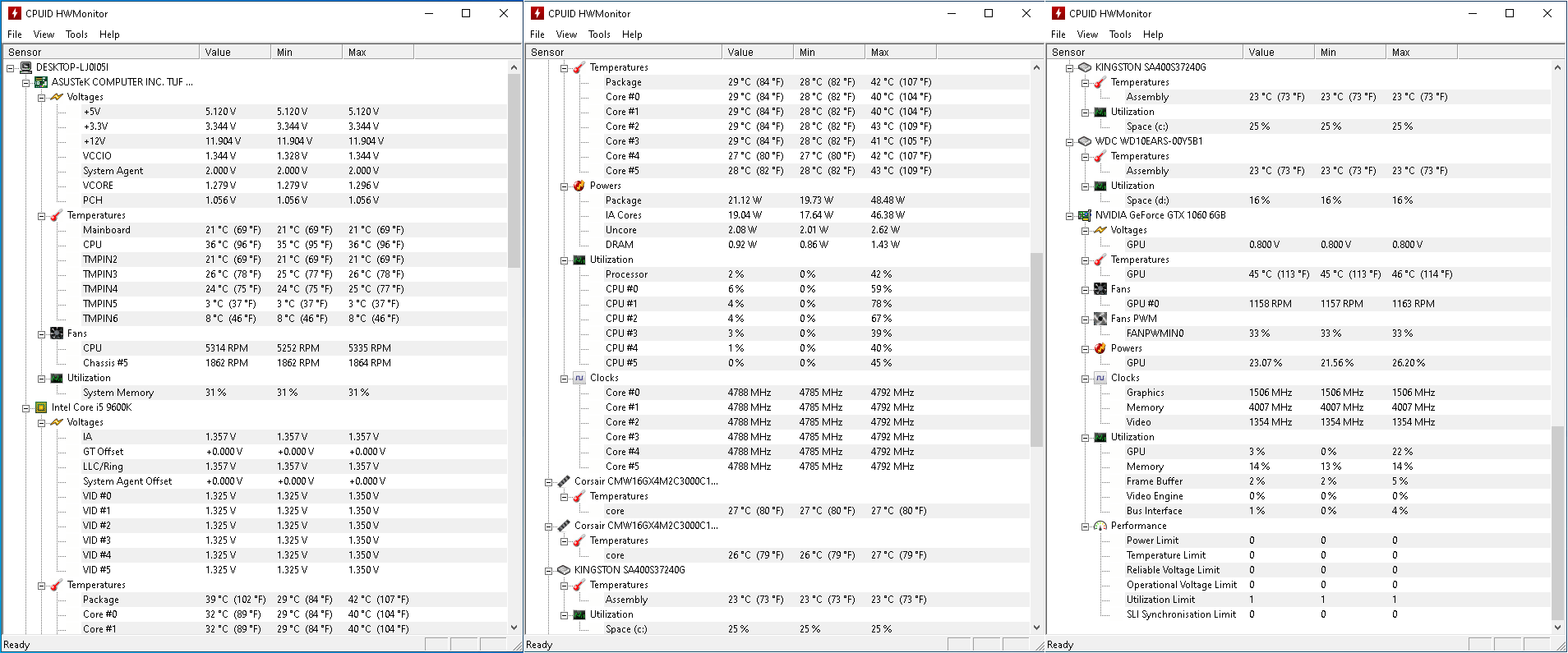1568x653 pixels.
Task: Click the Powers flame icon in middle window
Action: pos(579,186)
